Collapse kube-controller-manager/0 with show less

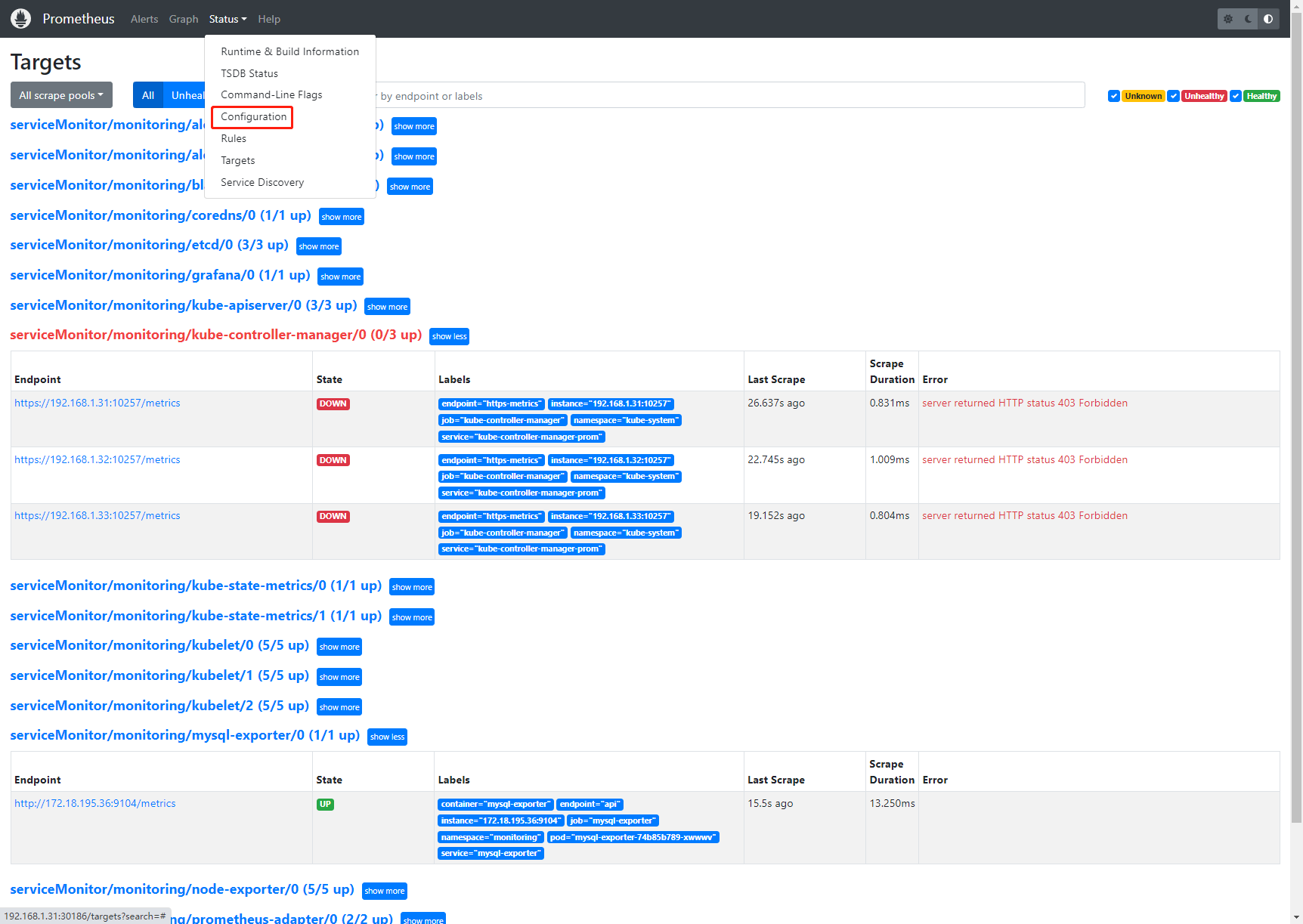(x=449, y=336)
